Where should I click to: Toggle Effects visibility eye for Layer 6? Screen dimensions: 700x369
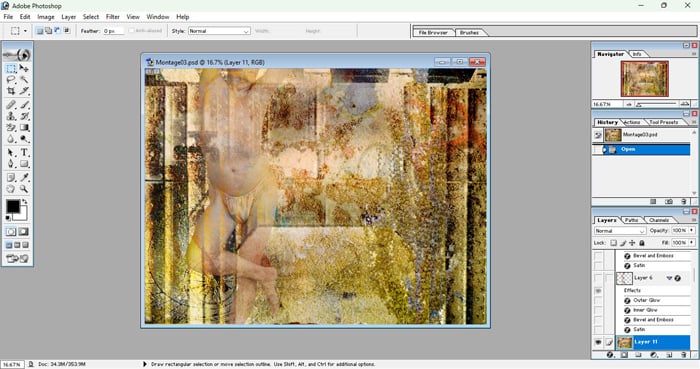(598, 290)
